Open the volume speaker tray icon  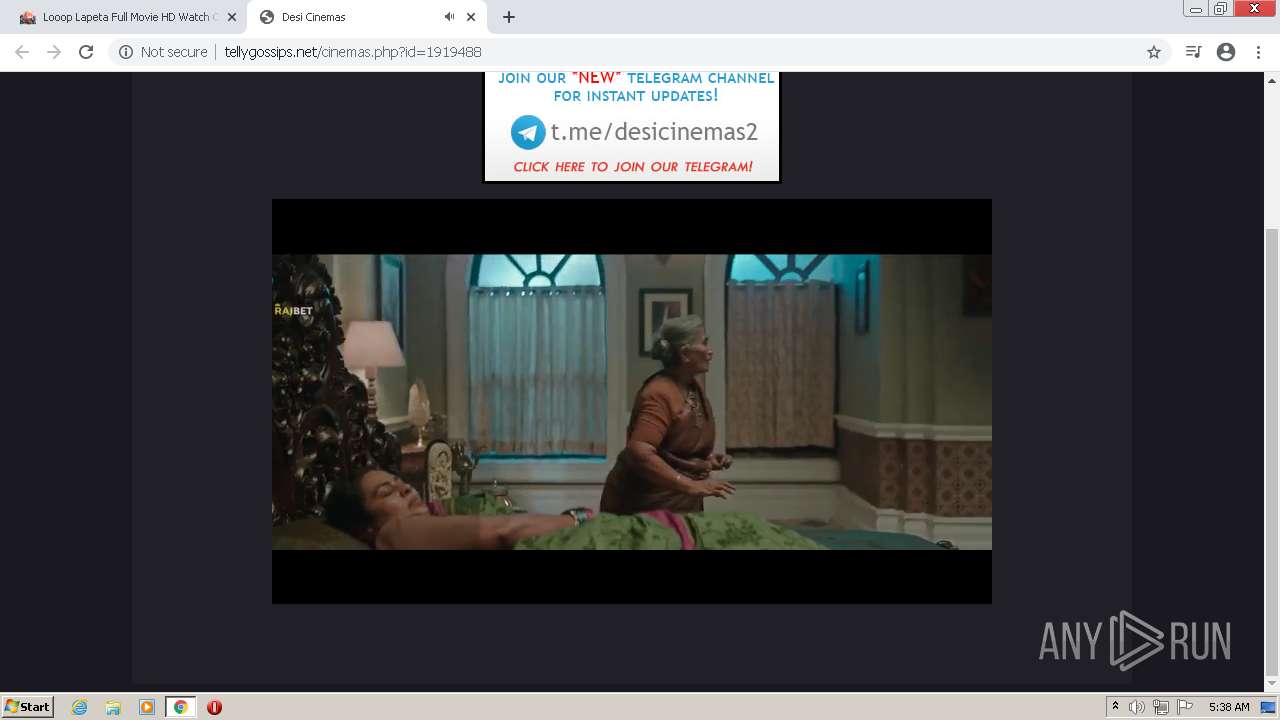1136,707
